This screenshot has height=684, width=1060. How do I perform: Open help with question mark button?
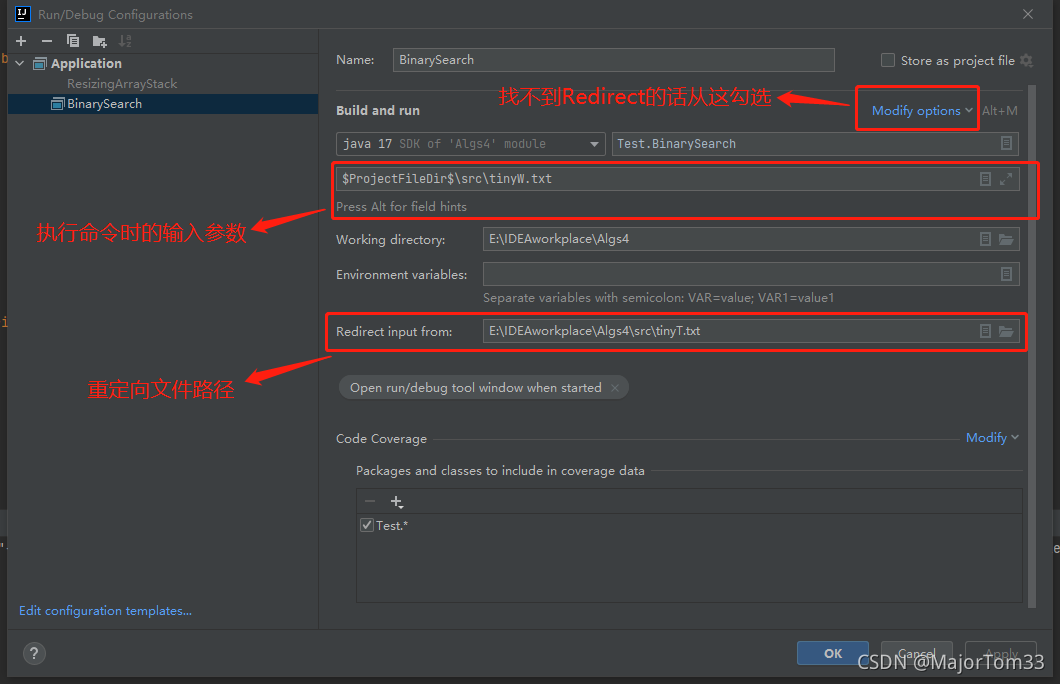tap(34, 653)
